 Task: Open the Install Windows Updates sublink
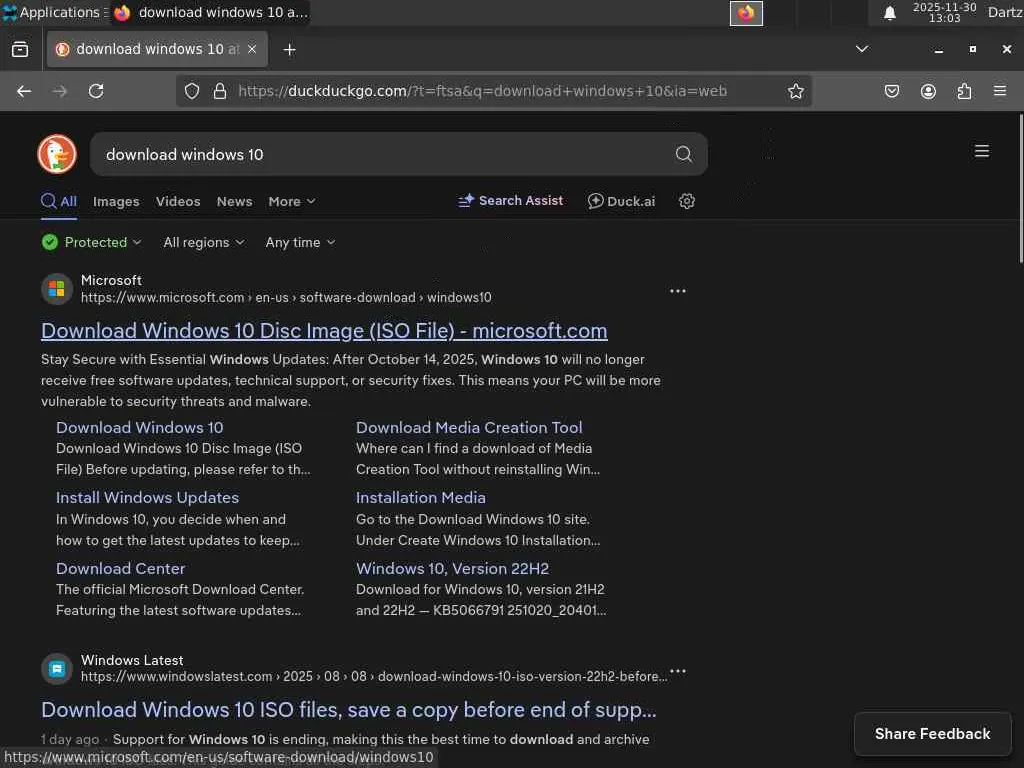pos(147,498)
